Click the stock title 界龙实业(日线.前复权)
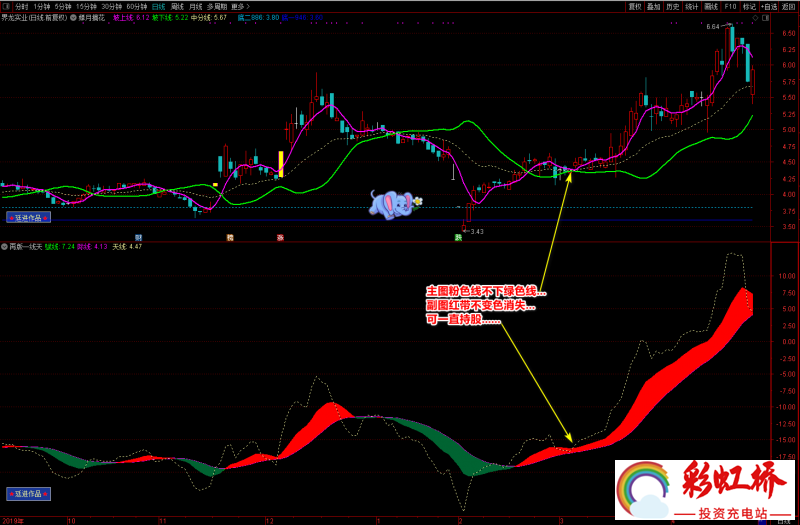 [34, 17]
